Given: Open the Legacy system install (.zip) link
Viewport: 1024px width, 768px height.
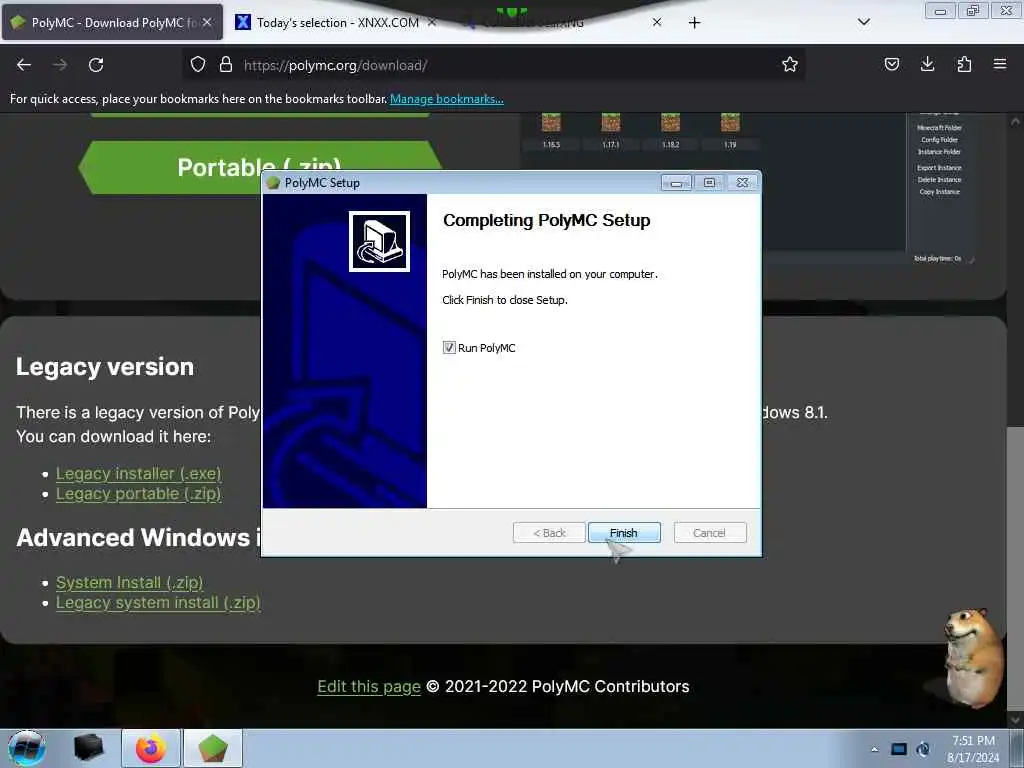Looking at the screenshot, I should (x=158, y=602).
